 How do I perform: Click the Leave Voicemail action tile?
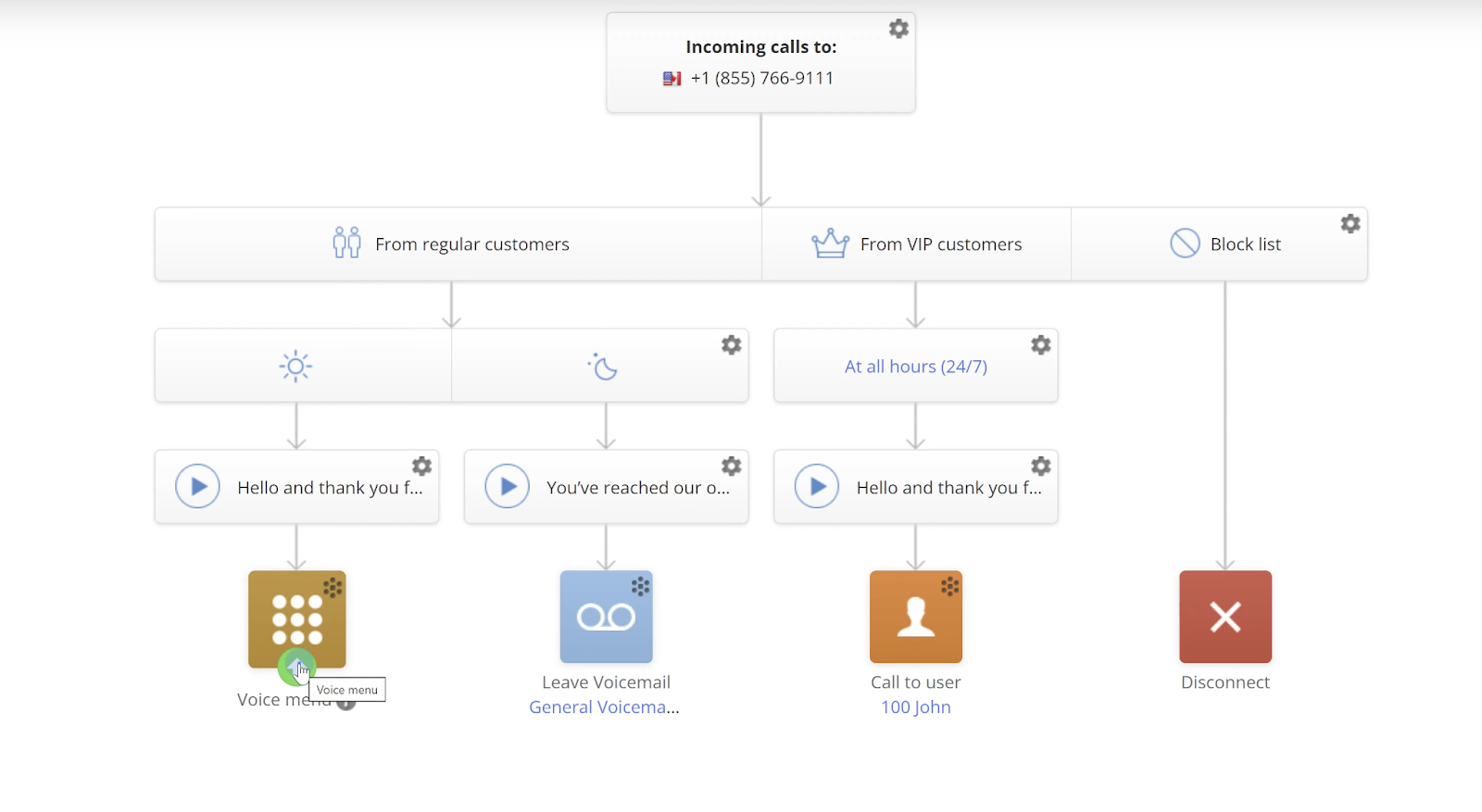[x=606, y=617]
